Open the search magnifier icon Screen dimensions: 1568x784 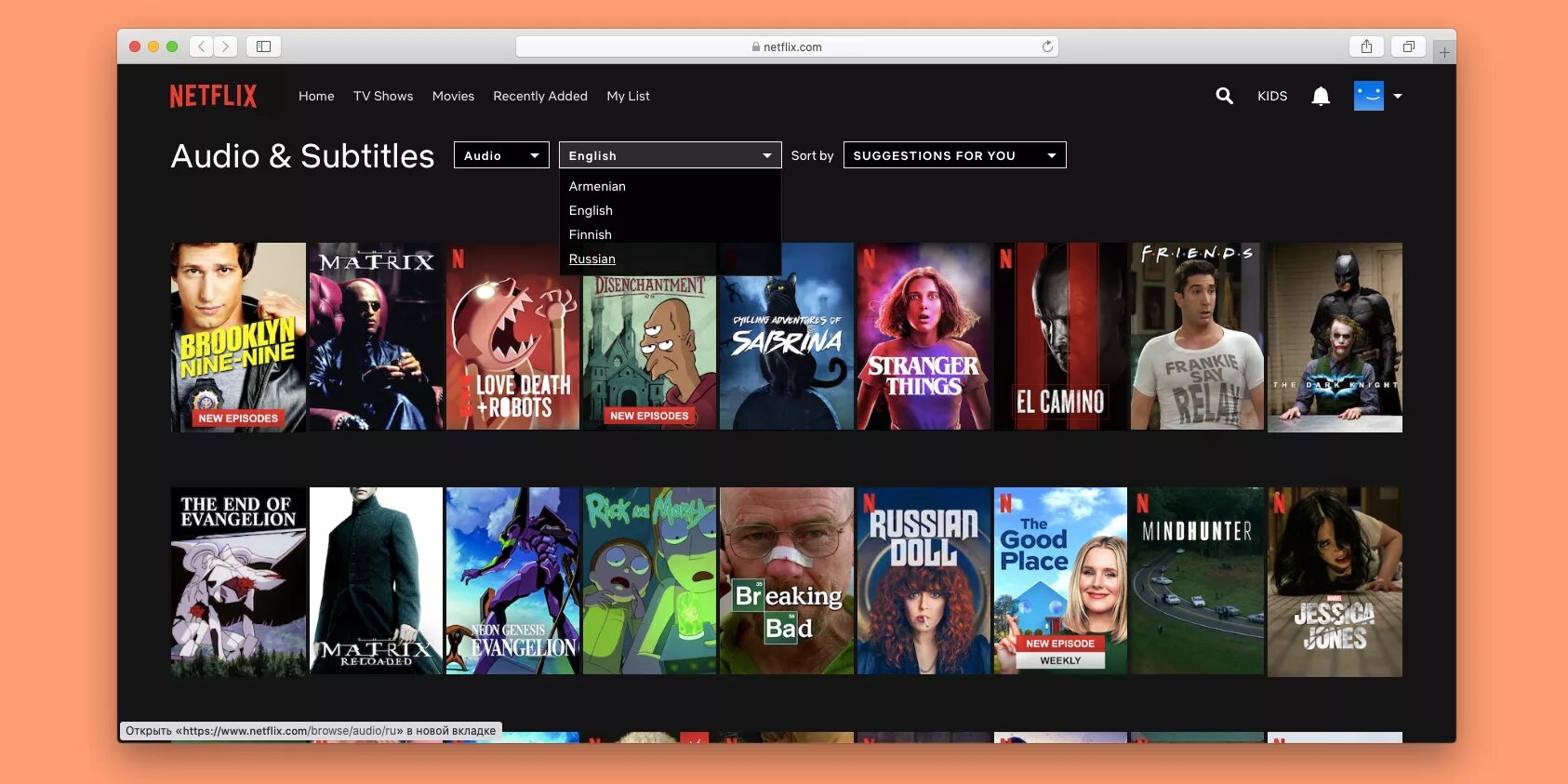[x=1224, y=96]
